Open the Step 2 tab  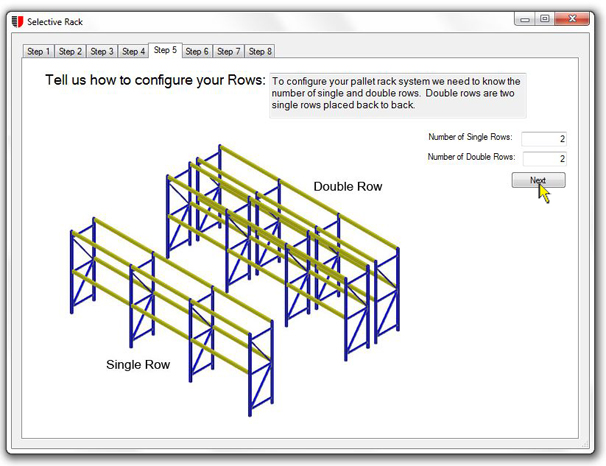pyautogui.click(x=70, y=51)
